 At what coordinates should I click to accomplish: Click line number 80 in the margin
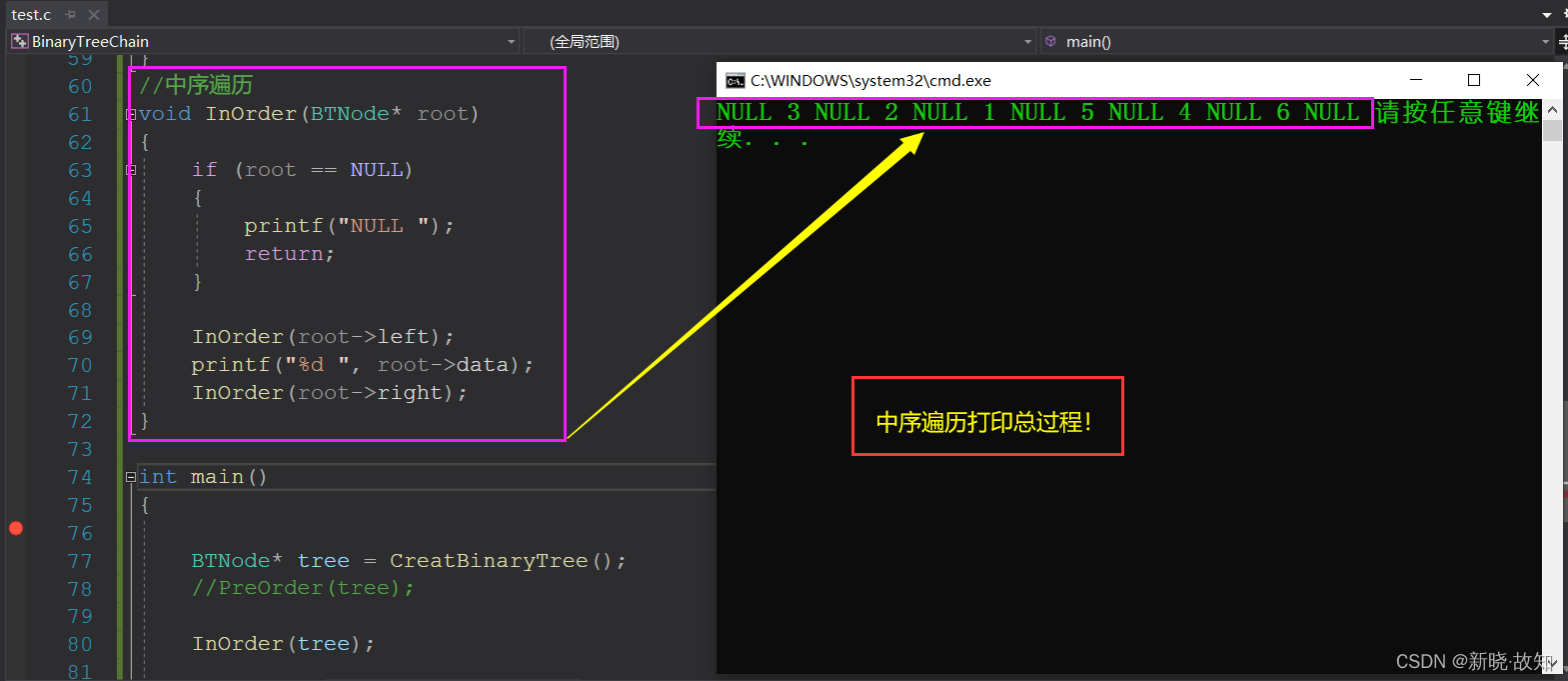click(80, 645)
